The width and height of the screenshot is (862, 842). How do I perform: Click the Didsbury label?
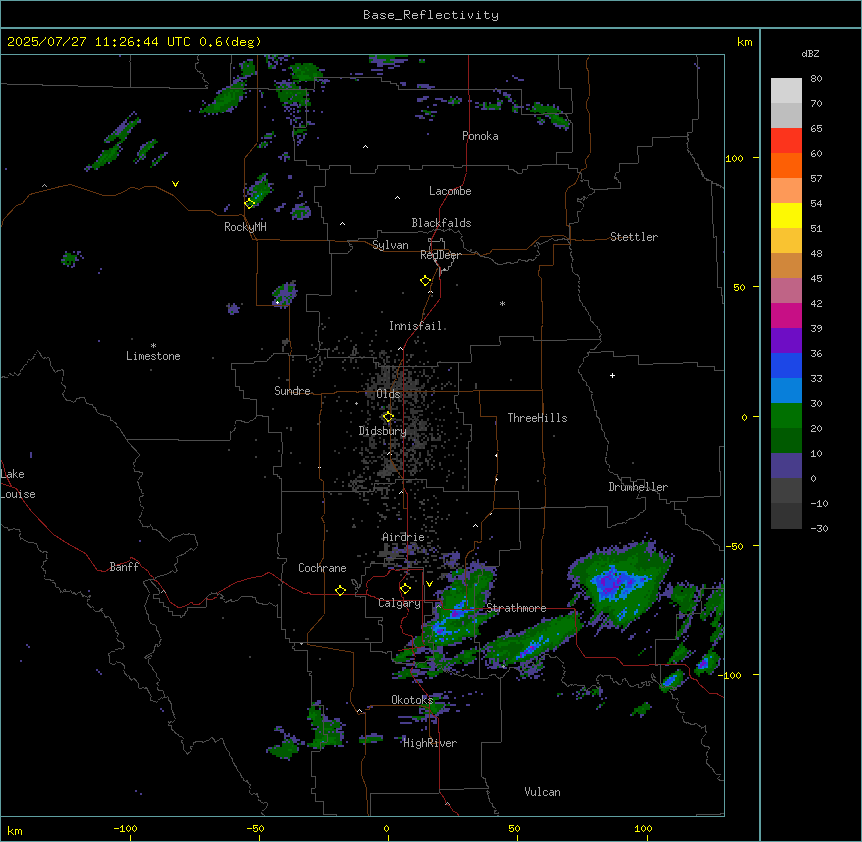(383, 431)
